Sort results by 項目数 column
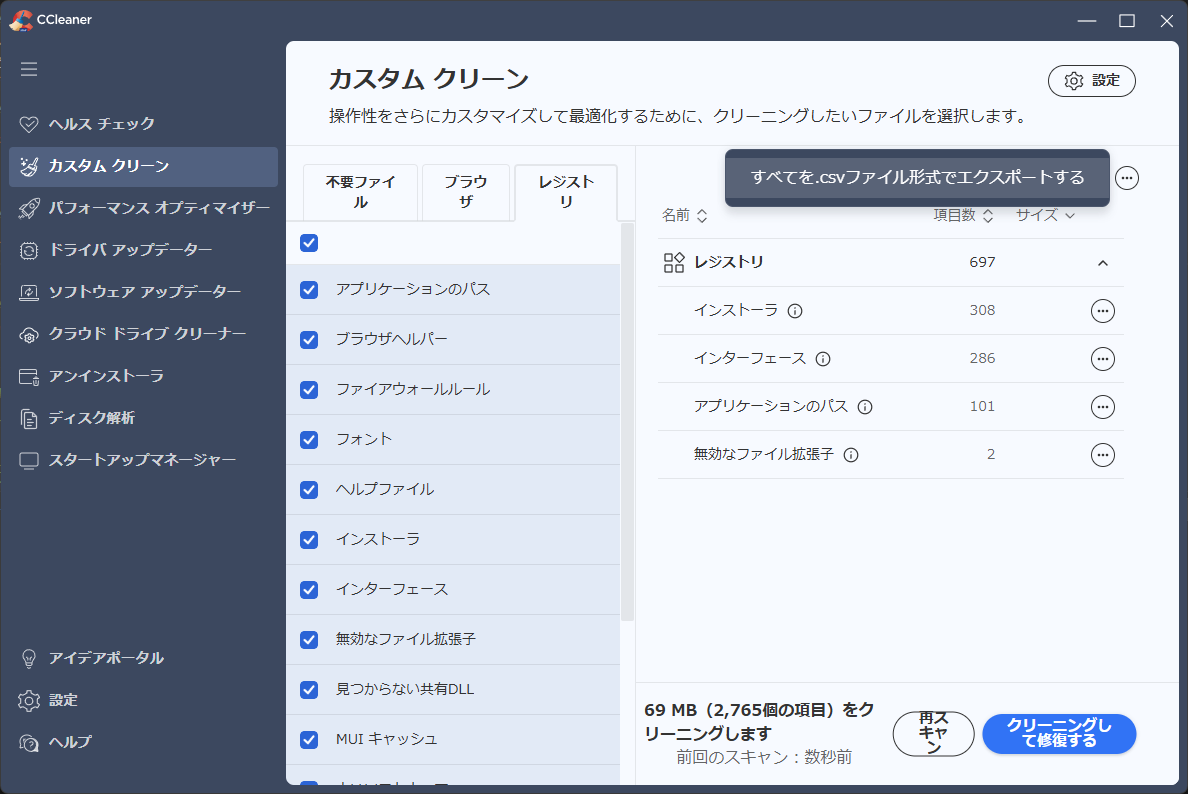 [962, 216]
